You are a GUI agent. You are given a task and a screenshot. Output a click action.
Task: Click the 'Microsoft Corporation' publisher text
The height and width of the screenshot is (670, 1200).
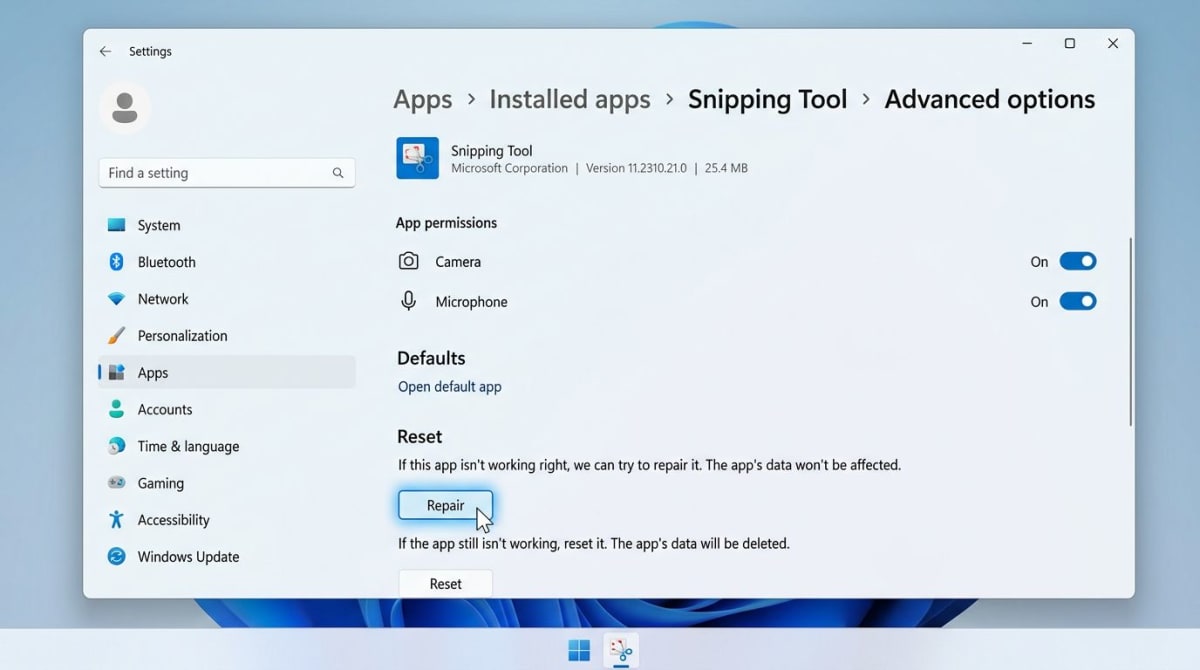click(x=509, y=169)
